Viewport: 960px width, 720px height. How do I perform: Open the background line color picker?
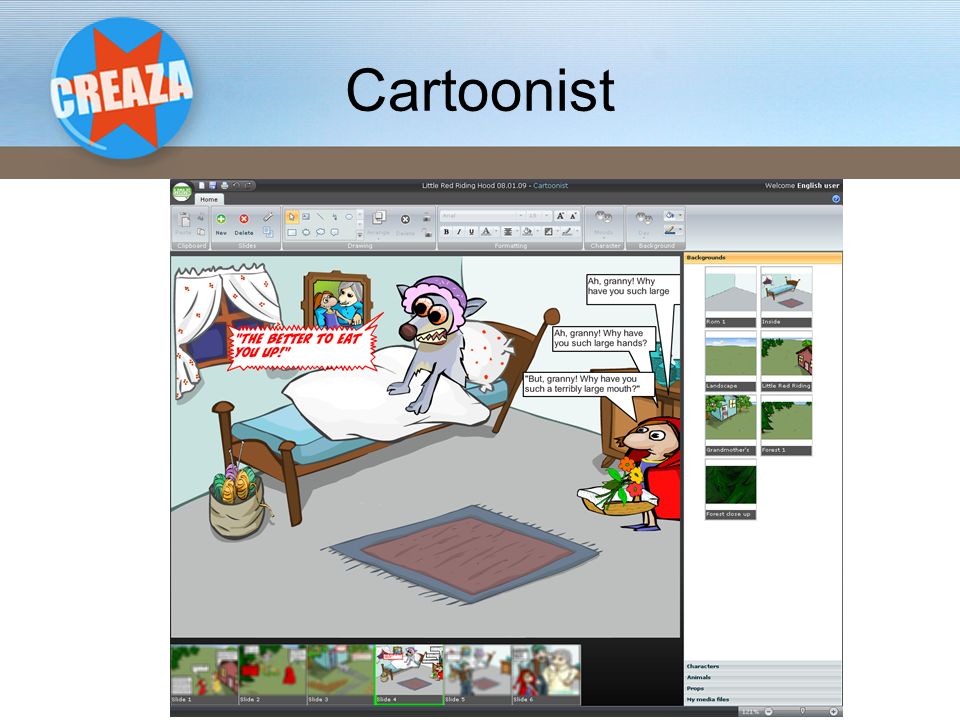pos(673,231)
